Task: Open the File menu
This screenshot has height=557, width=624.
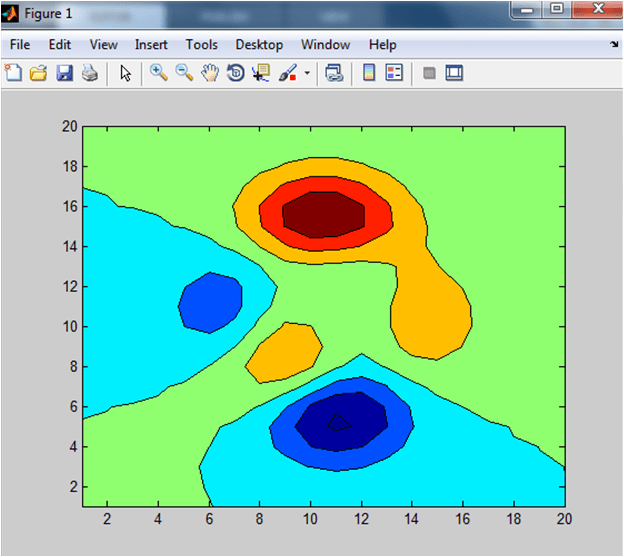Action: 20,45
